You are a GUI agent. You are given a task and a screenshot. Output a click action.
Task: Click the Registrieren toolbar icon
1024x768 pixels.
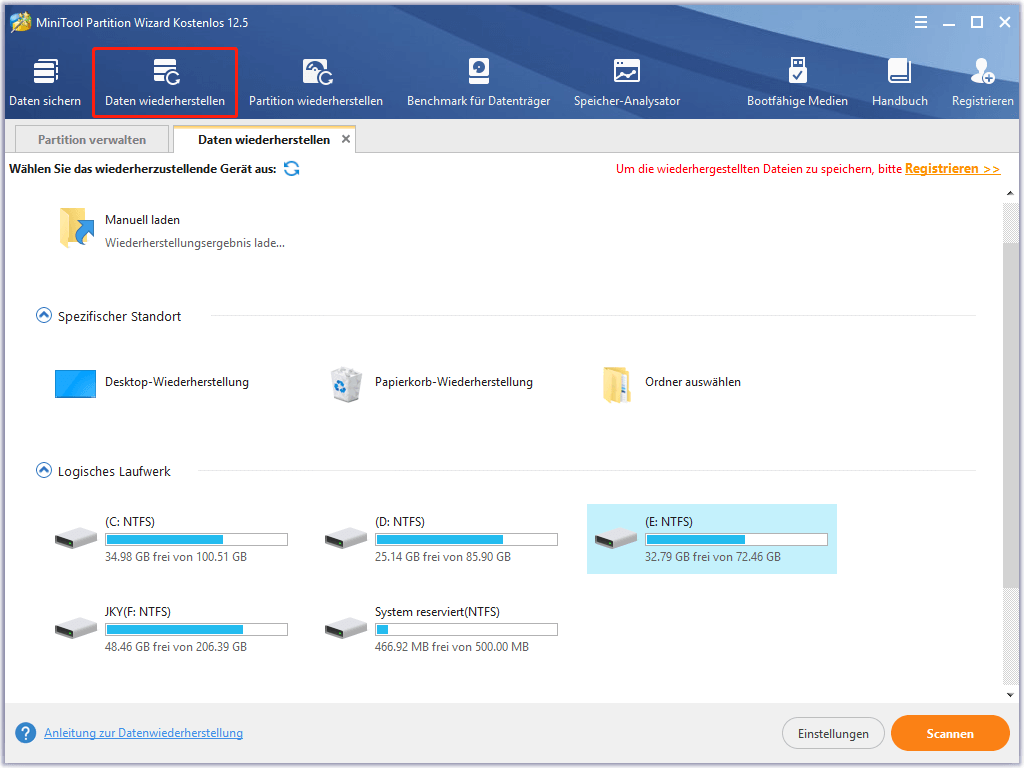(982, 82)
